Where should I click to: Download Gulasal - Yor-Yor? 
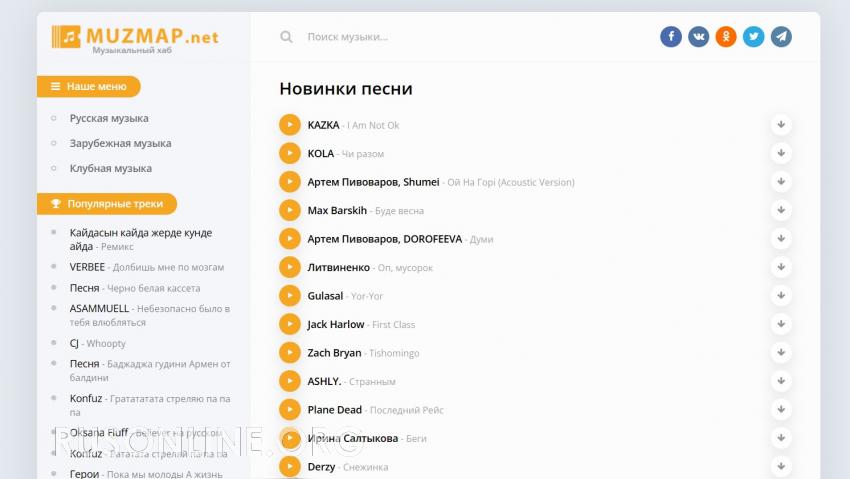click(781, 295)
